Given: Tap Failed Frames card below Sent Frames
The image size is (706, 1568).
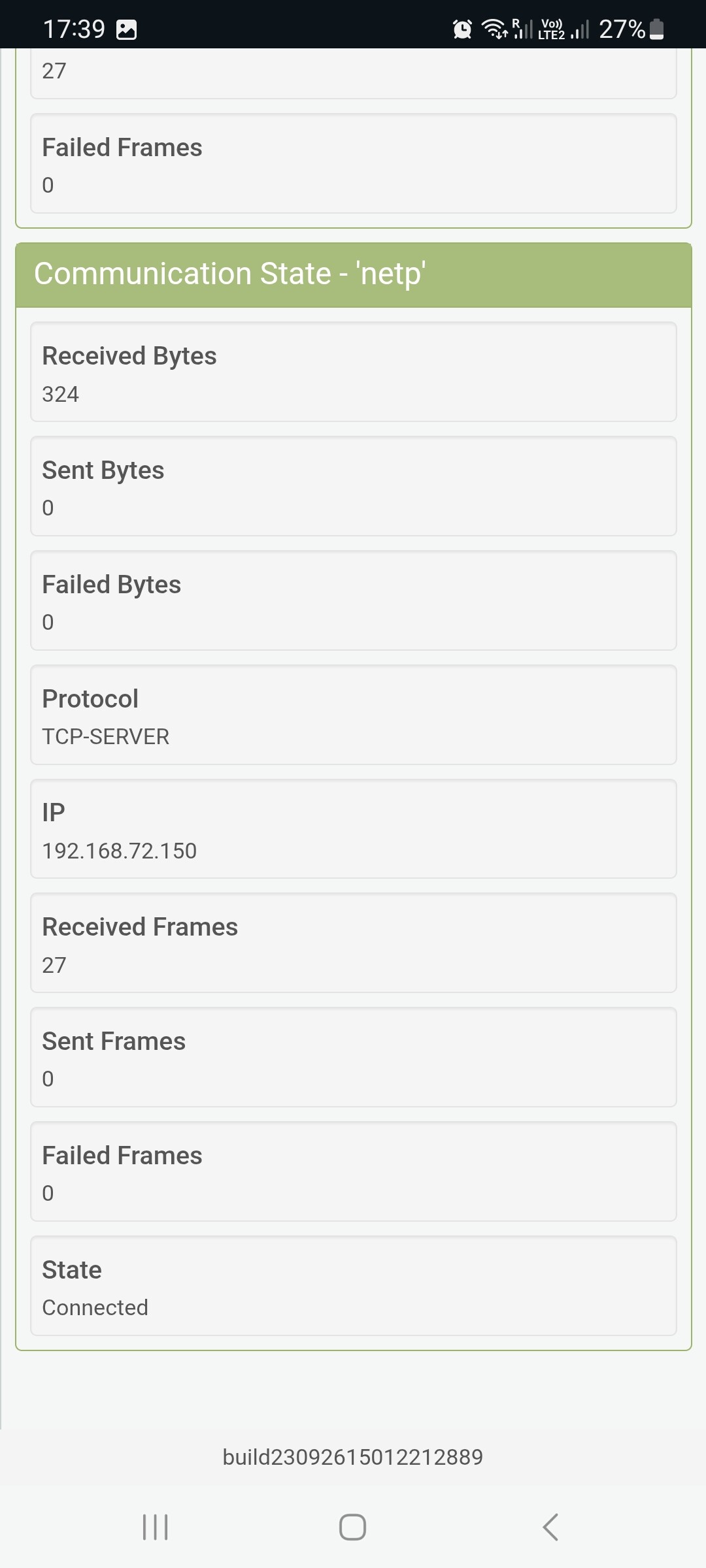Looking at the screenshot, I should [x=353, y=1171].
